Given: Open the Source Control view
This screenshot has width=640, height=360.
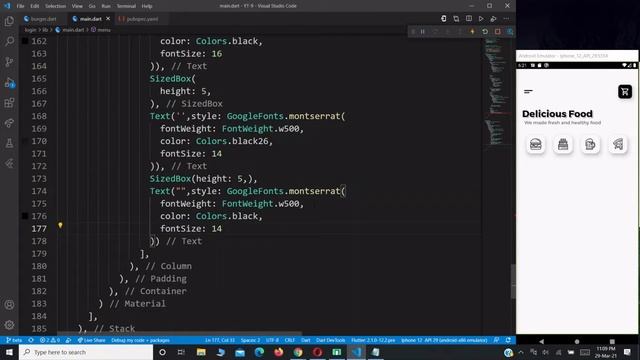Looking at the screenshot, I should point(9,62).
